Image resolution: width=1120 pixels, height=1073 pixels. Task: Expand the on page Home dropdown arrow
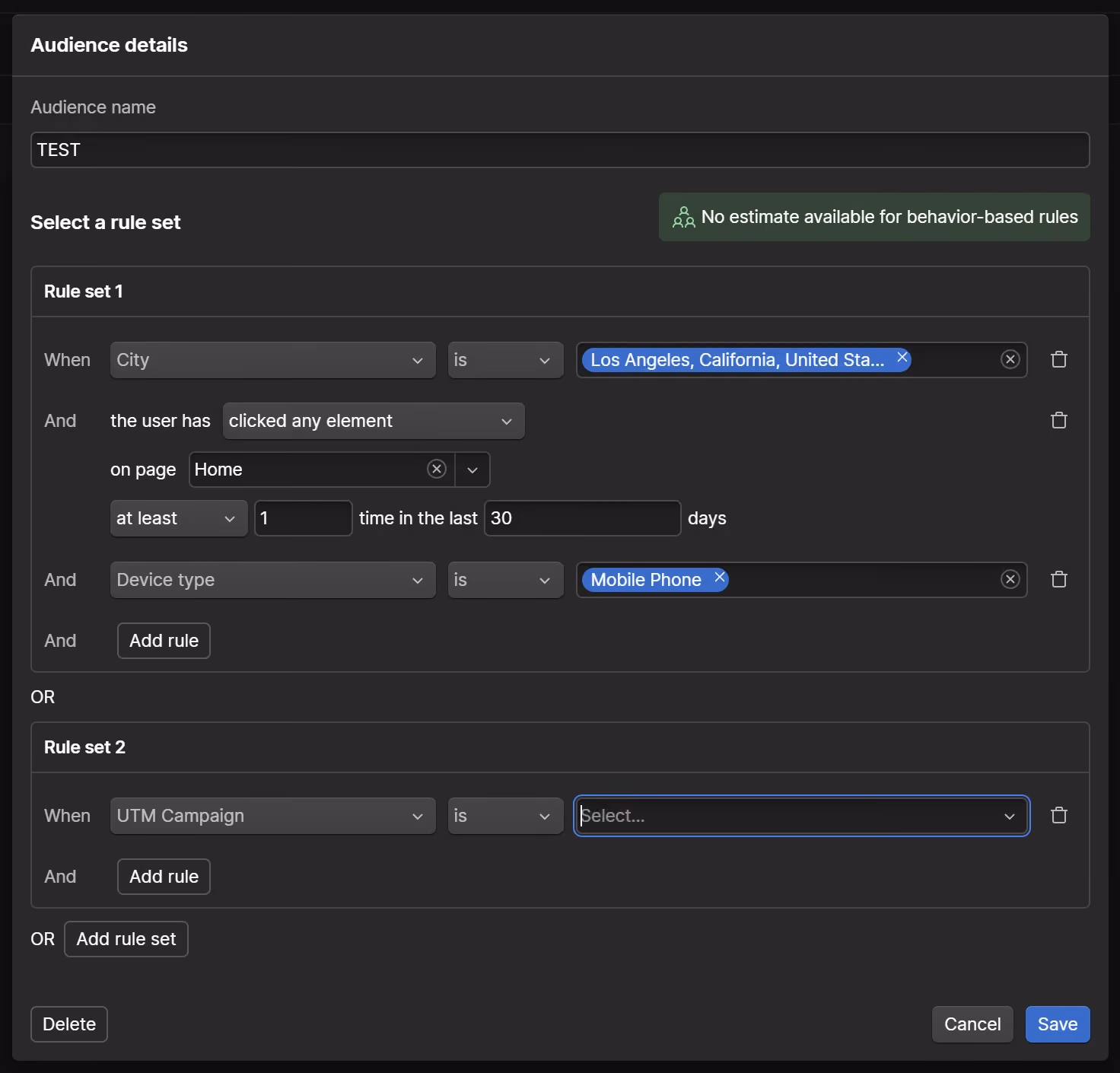pos(473,470)
